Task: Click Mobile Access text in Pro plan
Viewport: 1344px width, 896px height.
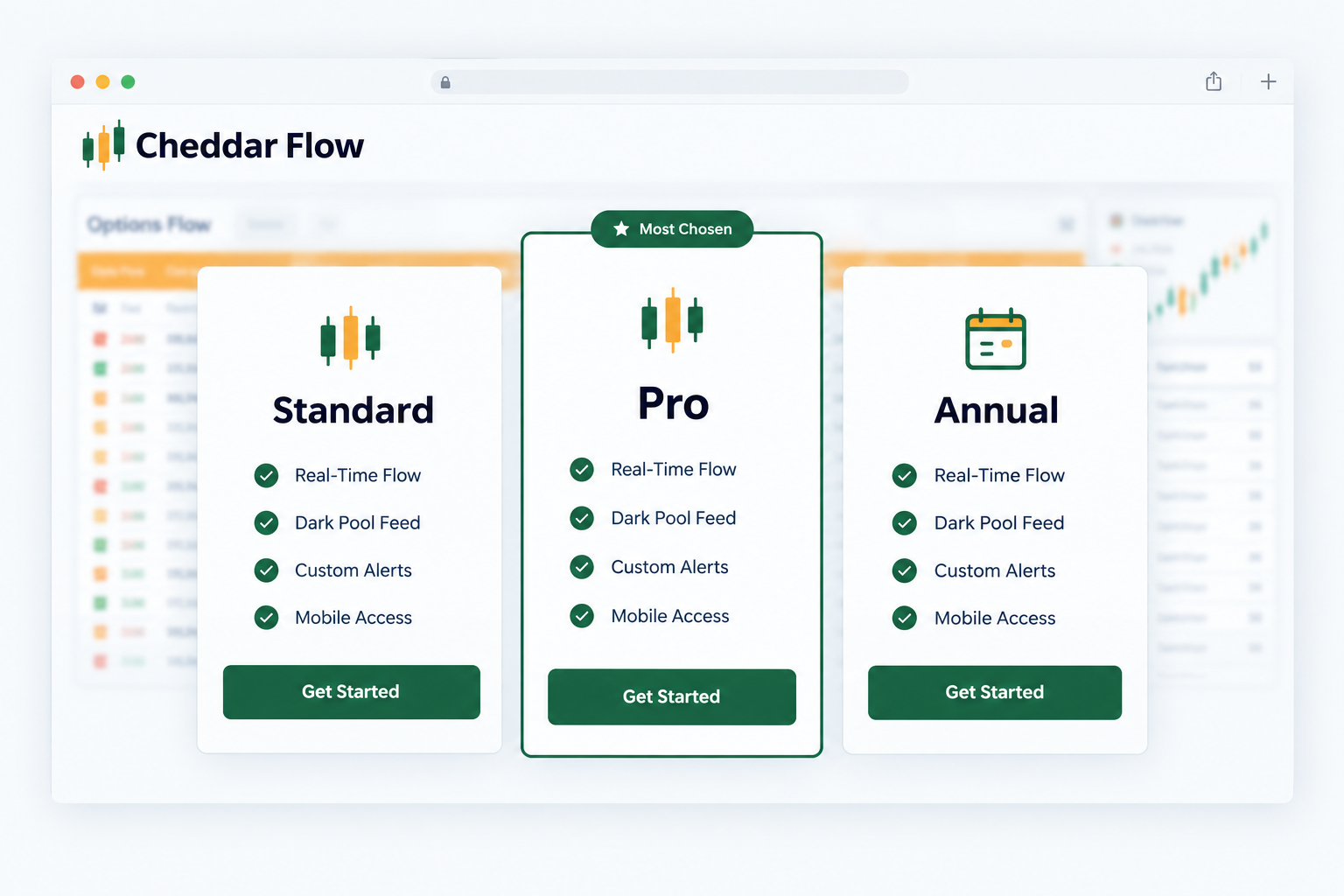Action: 670,616
